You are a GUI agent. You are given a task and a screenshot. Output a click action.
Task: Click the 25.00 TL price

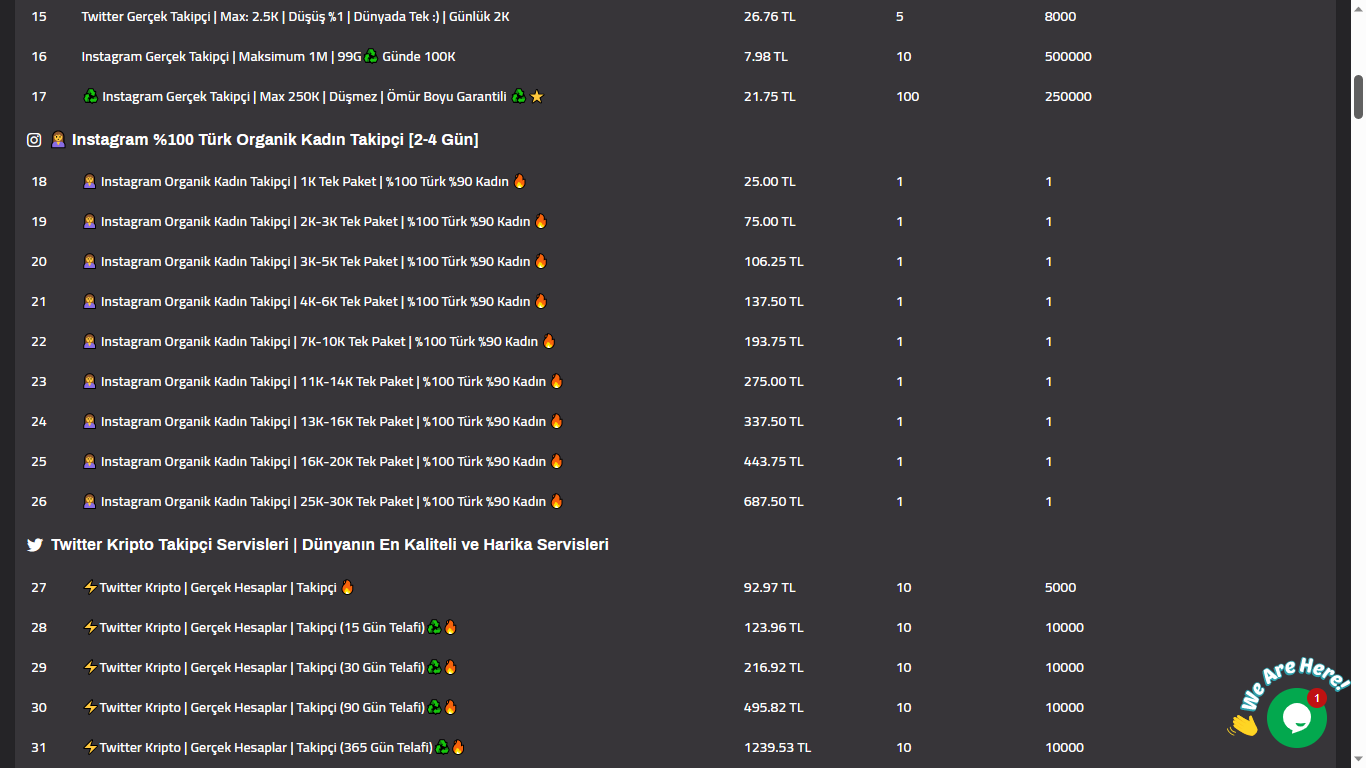[x=770, y=181]
